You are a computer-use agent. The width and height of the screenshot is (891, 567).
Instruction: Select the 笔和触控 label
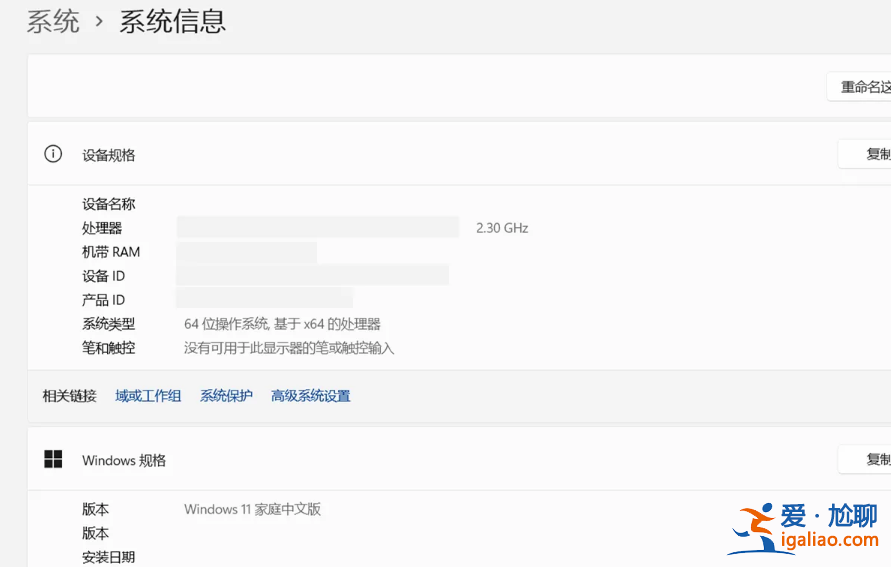tap(109, 348)
